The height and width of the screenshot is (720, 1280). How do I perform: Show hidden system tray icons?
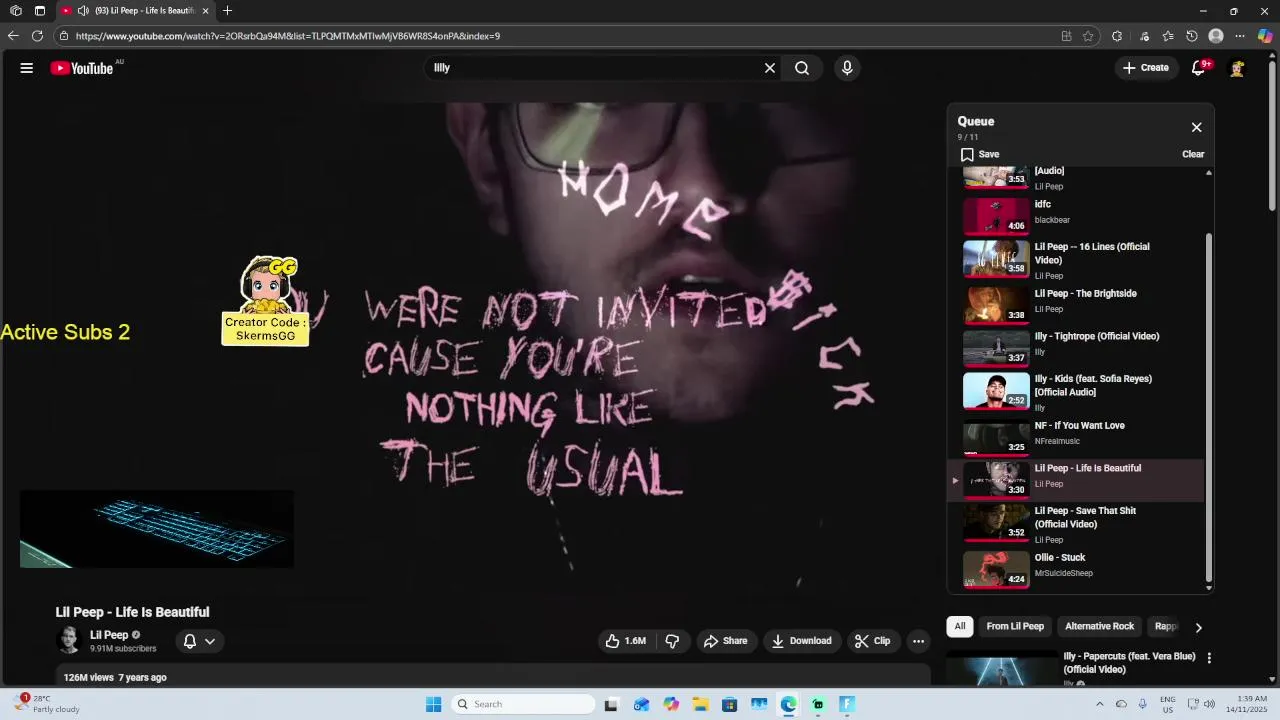(1100, 704)
